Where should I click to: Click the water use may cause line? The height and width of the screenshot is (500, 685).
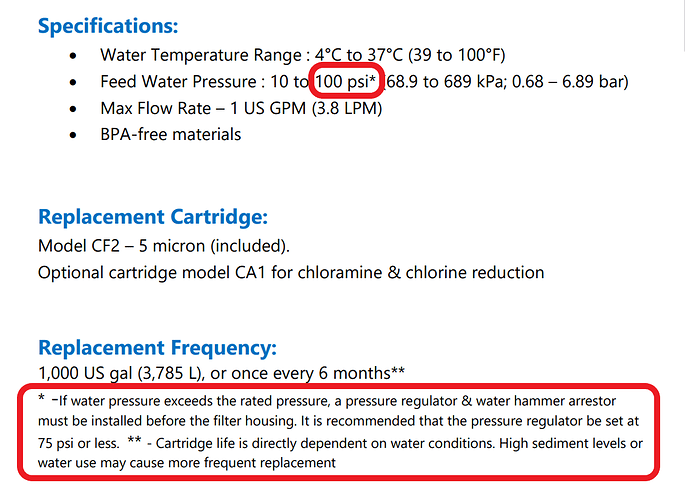tap(187, 463)
